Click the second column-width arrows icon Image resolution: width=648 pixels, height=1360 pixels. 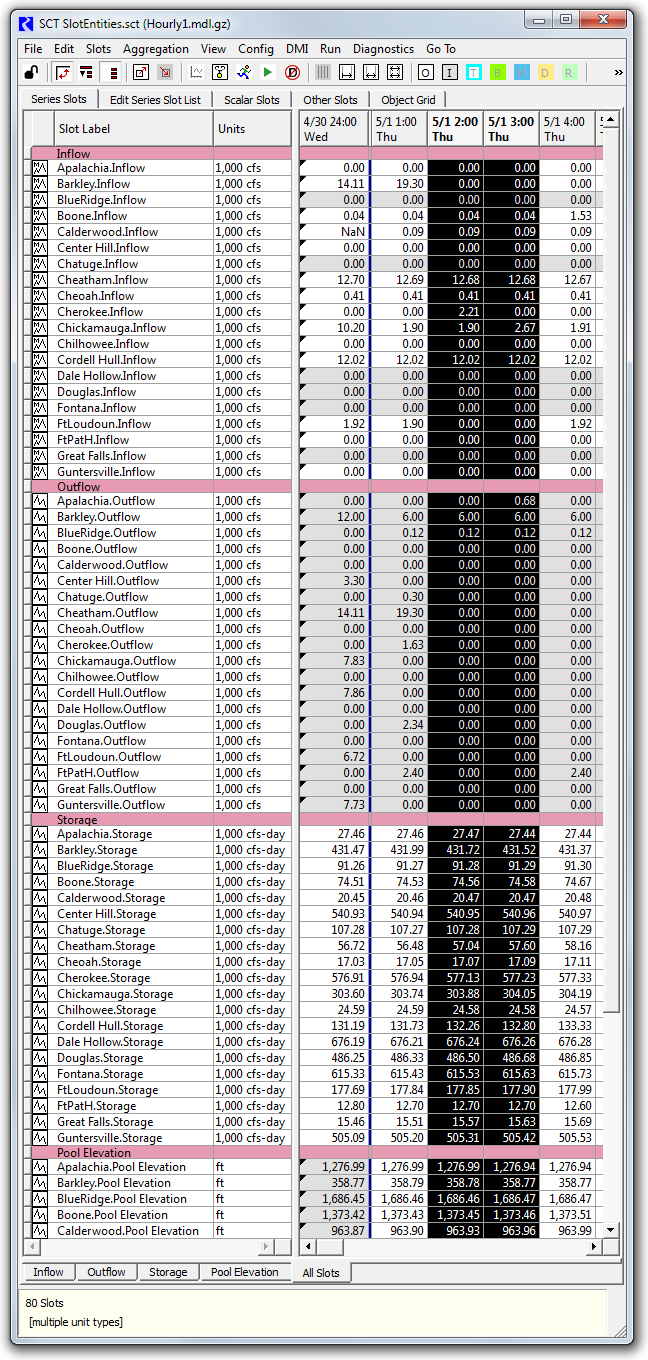coord(371,72)
